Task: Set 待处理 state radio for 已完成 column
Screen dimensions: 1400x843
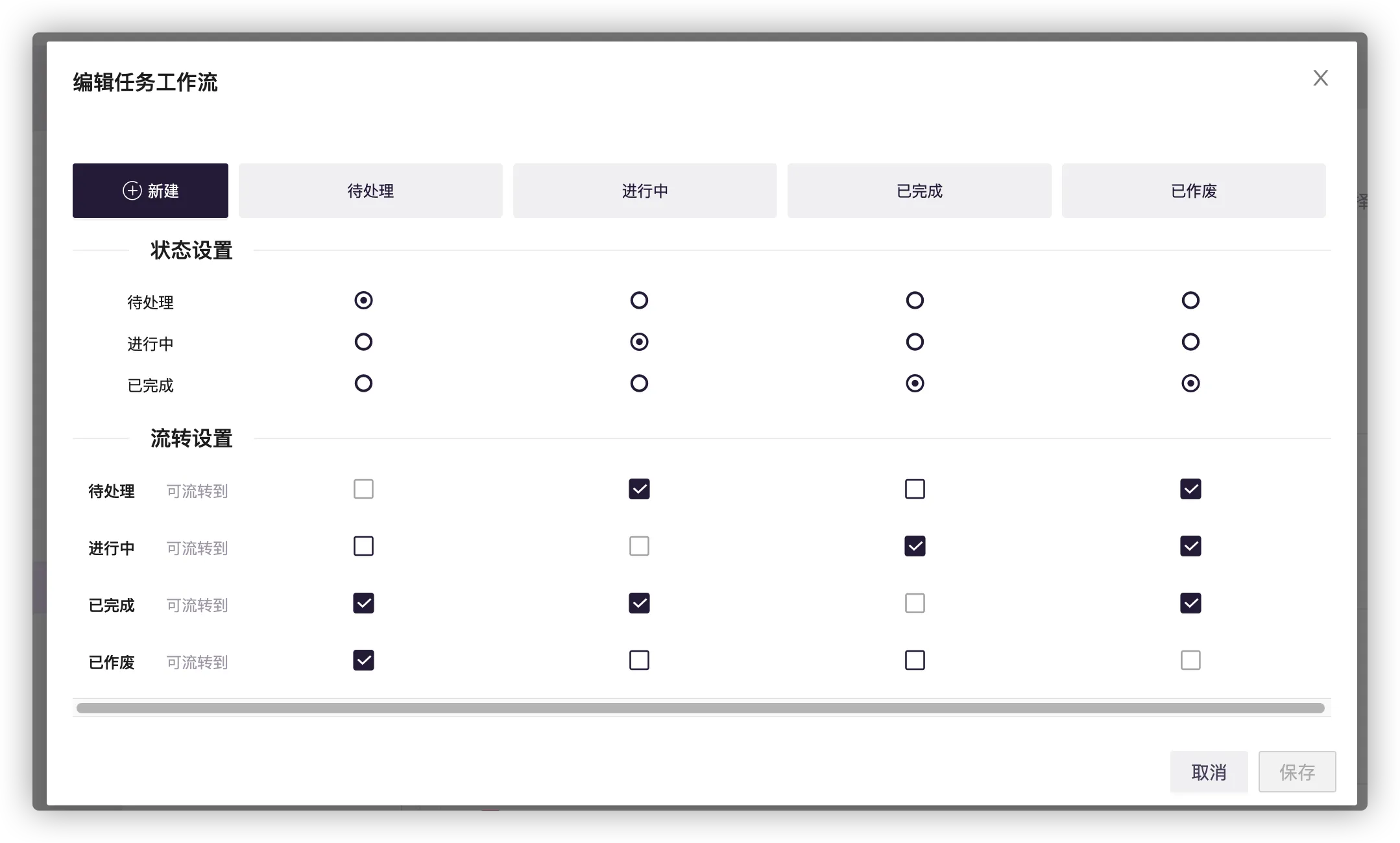Action: [x=915, y=300]
